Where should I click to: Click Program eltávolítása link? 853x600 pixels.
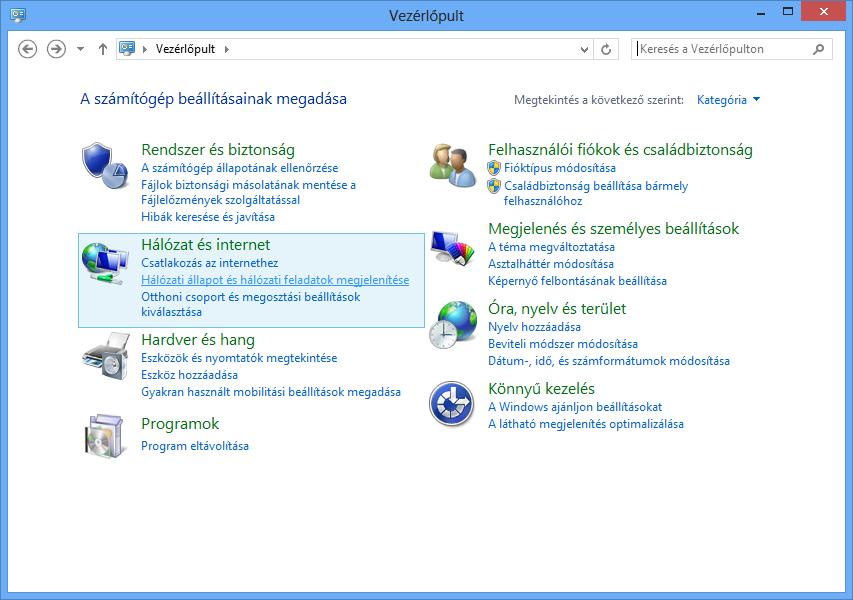tap(195, 446)
